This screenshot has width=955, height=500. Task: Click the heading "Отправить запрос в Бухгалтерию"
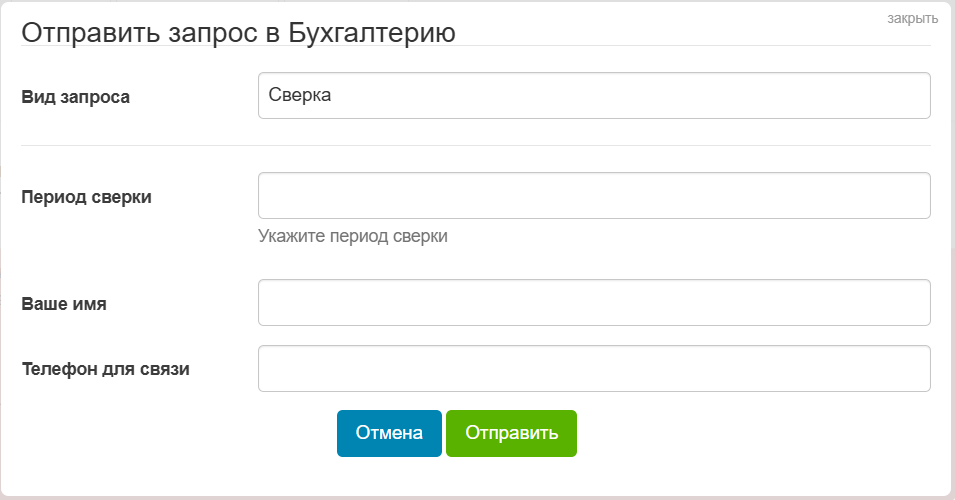click(239, 32)
